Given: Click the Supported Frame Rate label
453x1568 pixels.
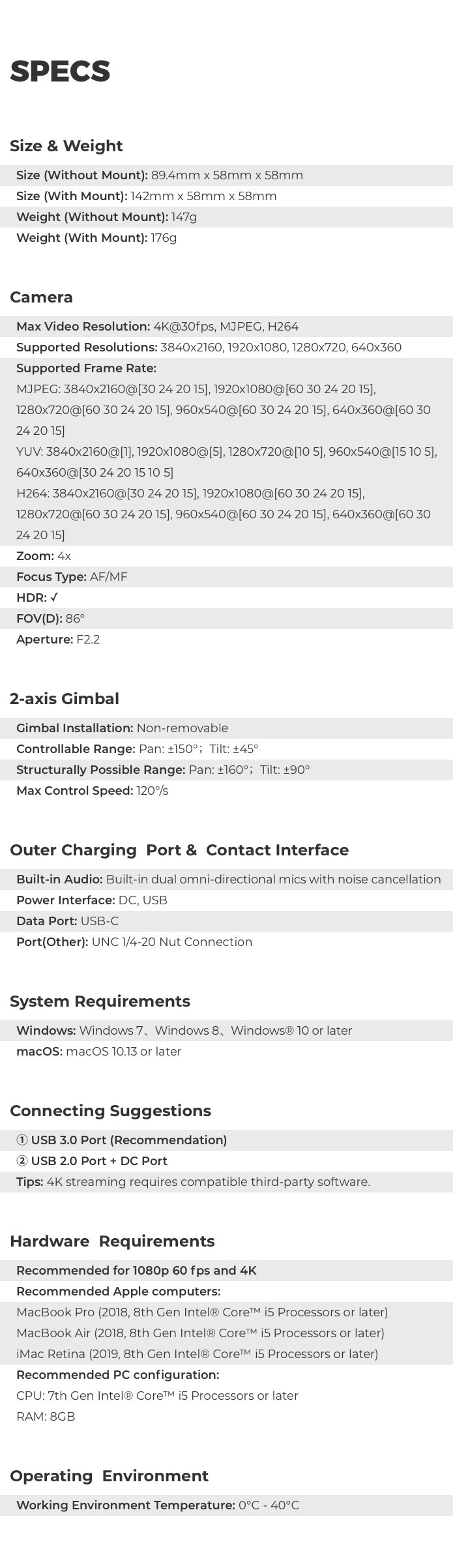Looking at the screenshot, I should point(86,368).
